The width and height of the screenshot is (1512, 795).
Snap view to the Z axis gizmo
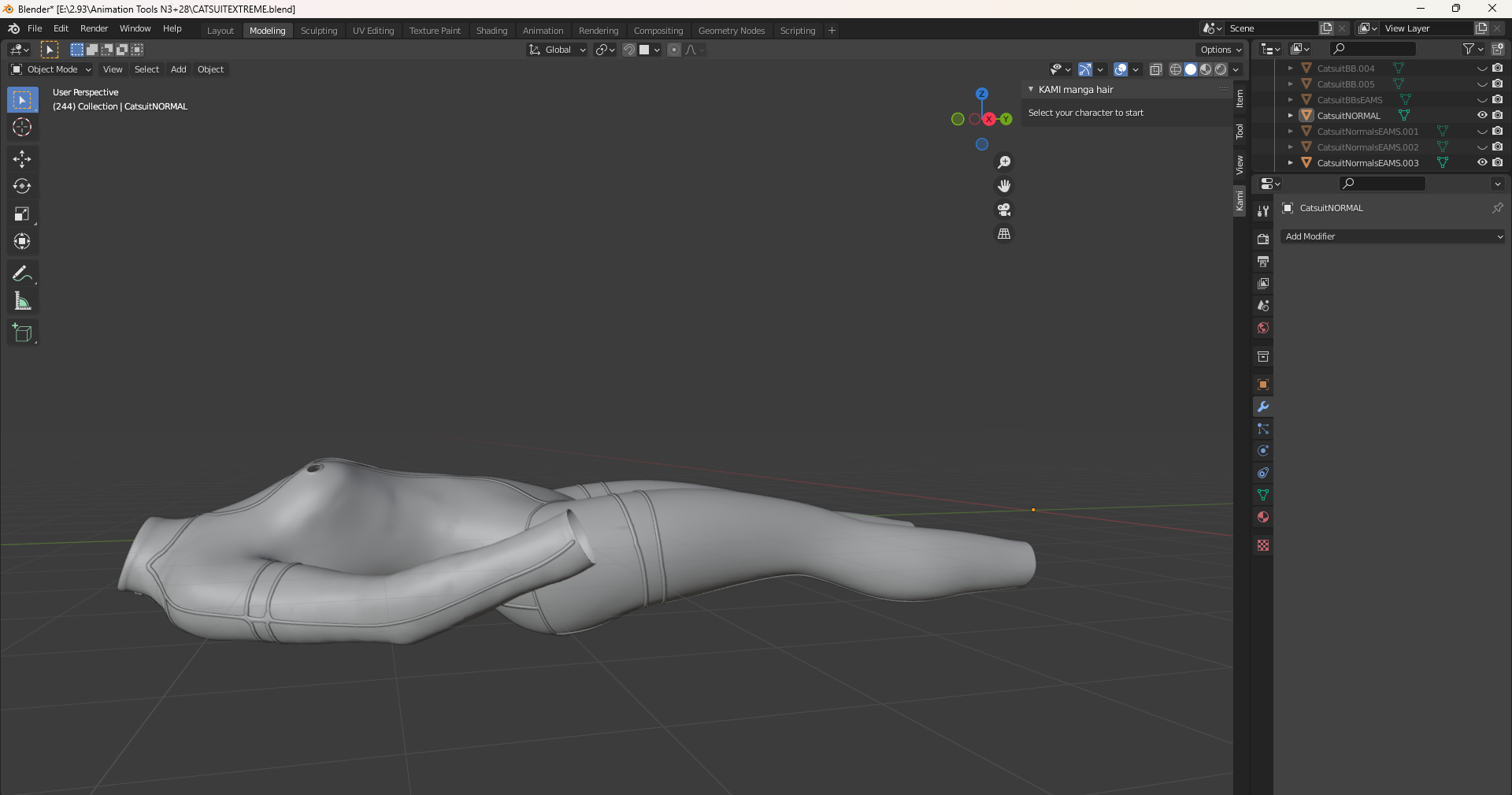click(981, 94)
